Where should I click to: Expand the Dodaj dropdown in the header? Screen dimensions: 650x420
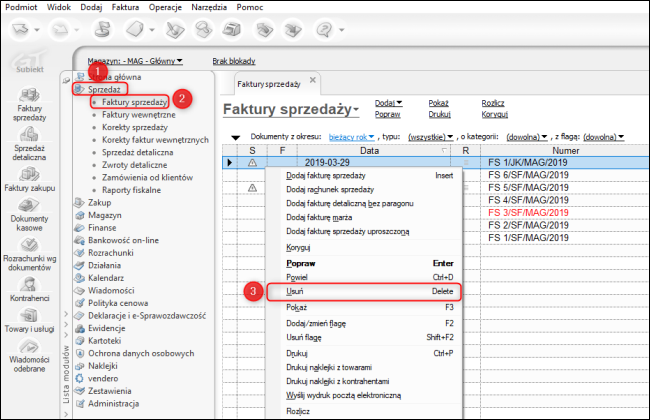pyautogui.click(x=388, y=102)
